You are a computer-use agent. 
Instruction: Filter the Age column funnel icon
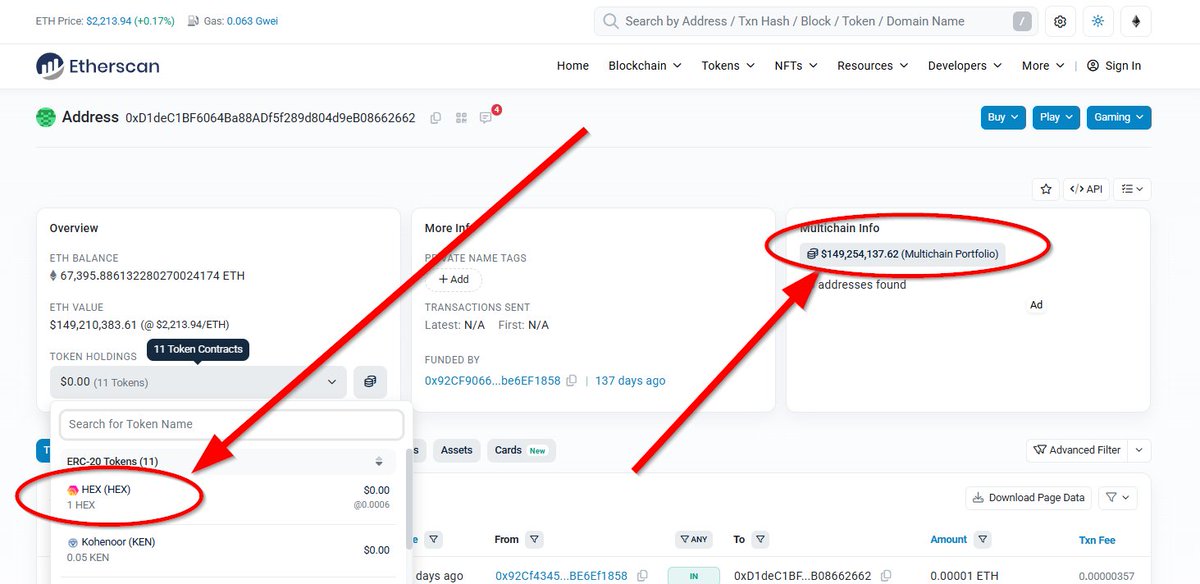(x=433, y=540)
